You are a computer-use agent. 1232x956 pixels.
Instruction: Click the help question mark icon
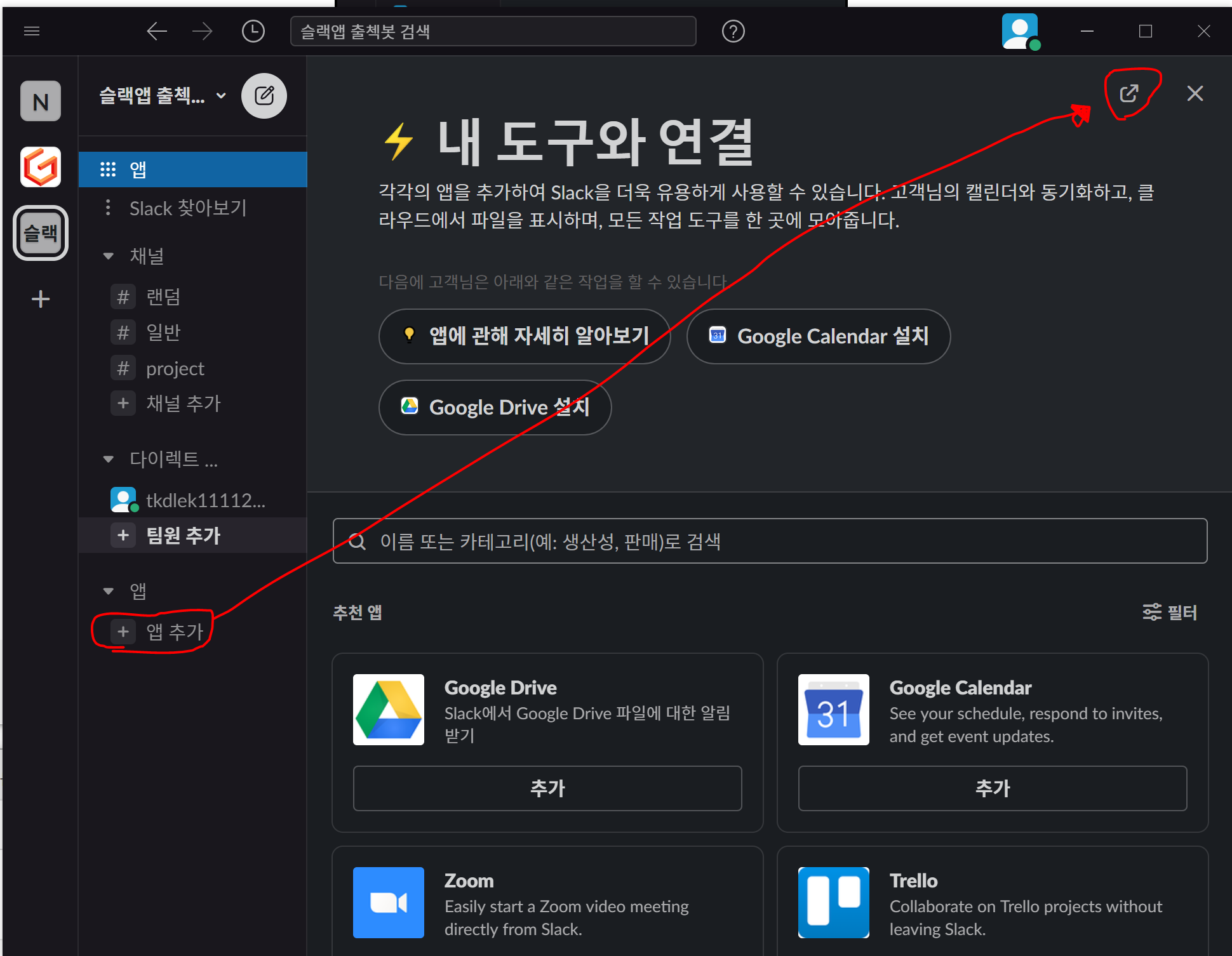pyautogui.click(x=733, y=31)
